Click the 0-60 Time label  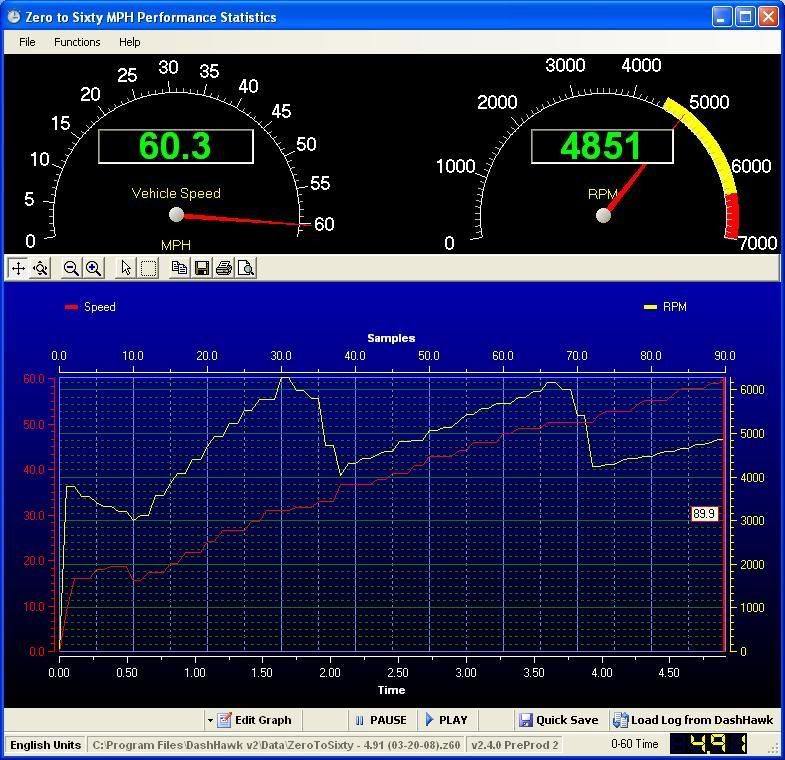[634, 744]
